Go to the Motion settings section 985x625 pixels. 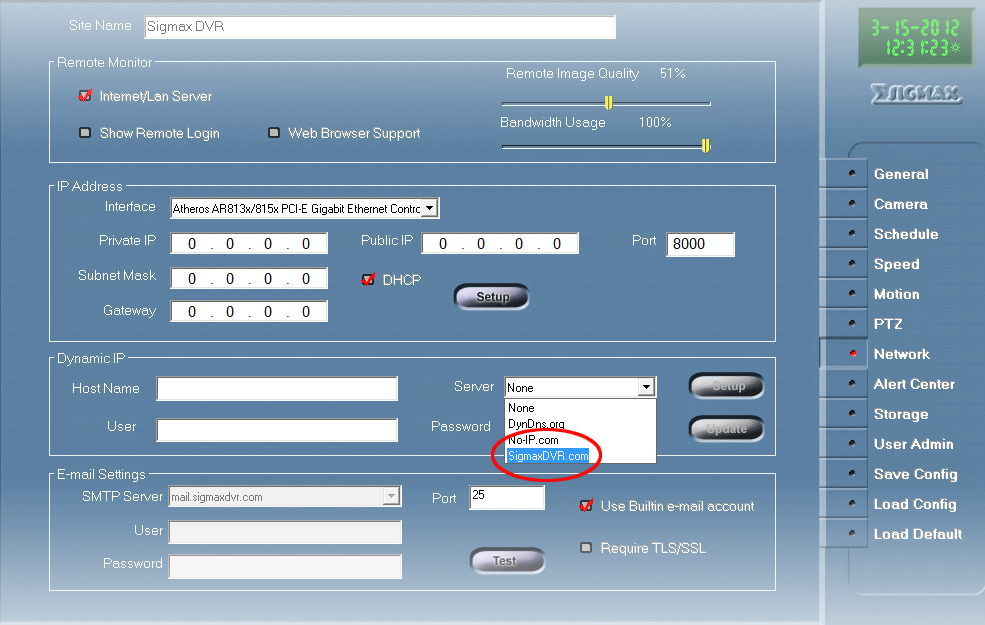click(x=896, y=294)
